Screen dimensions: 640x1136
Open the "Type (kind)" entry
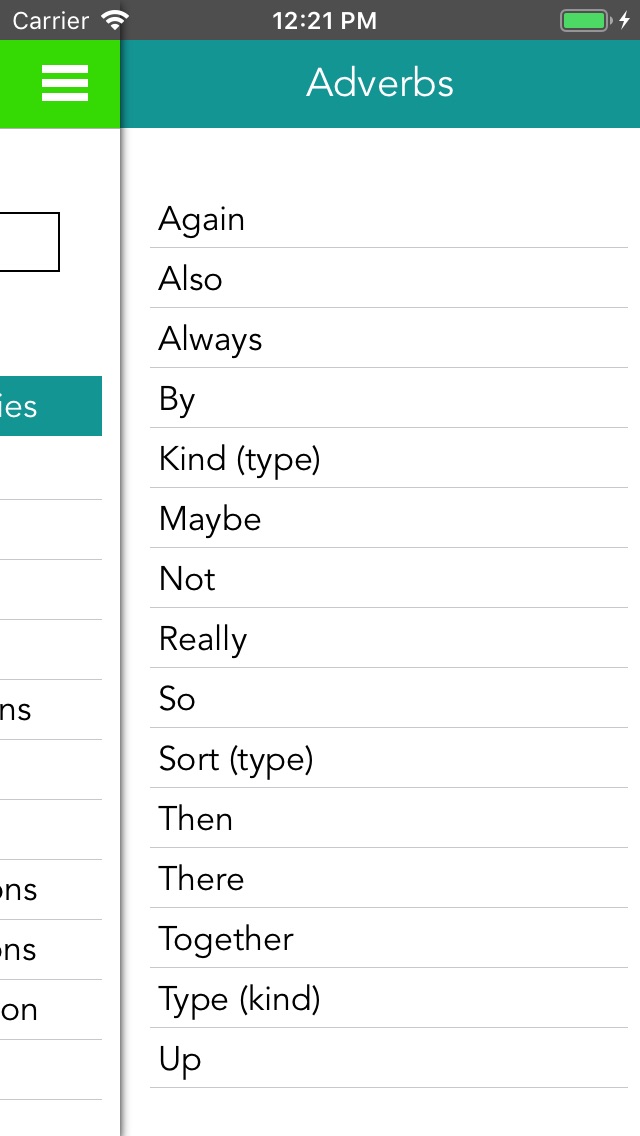[x=388, y=1000]
